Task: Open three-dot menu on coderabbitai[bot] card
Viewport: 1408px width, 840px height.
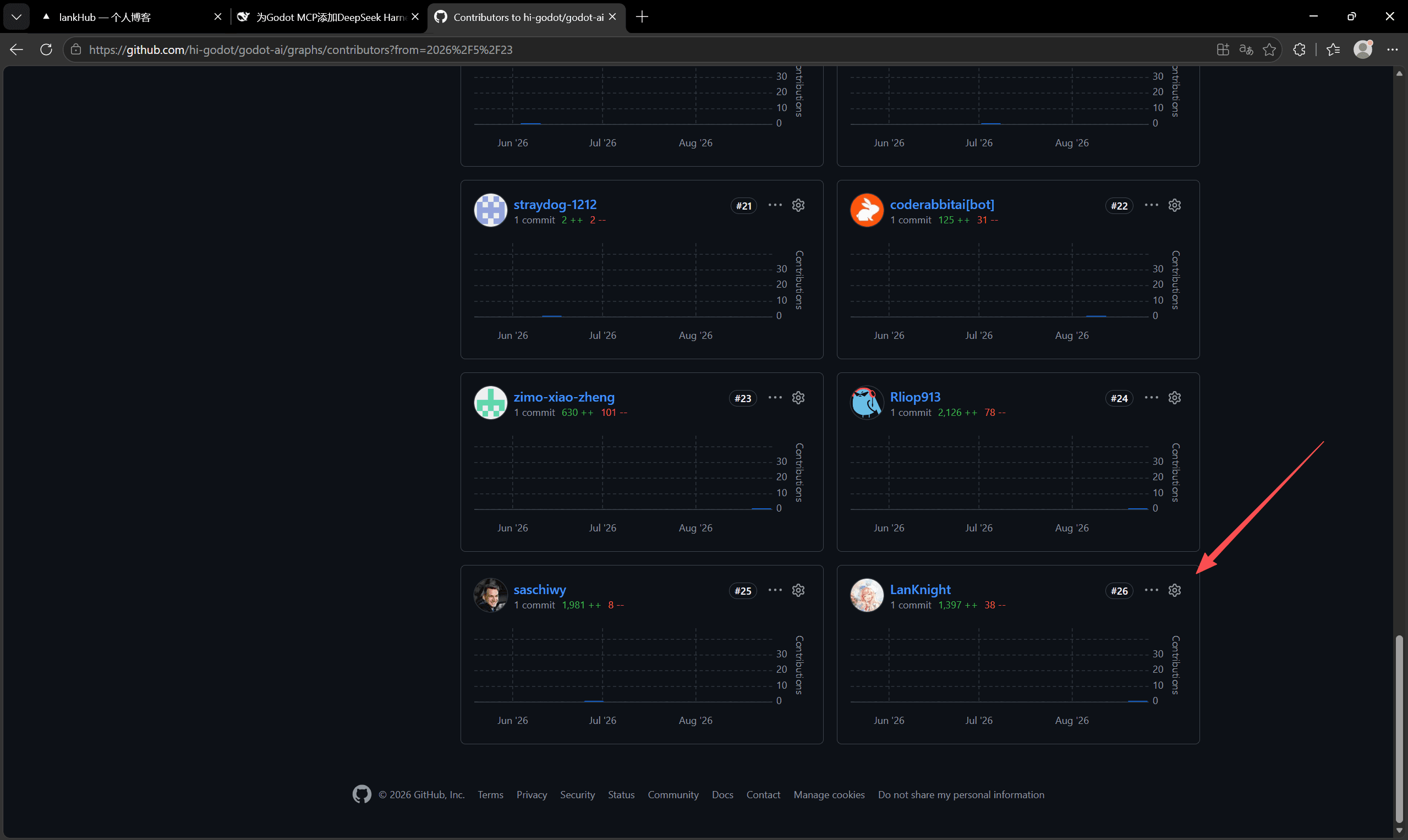Action: (x=1152, y=205)
